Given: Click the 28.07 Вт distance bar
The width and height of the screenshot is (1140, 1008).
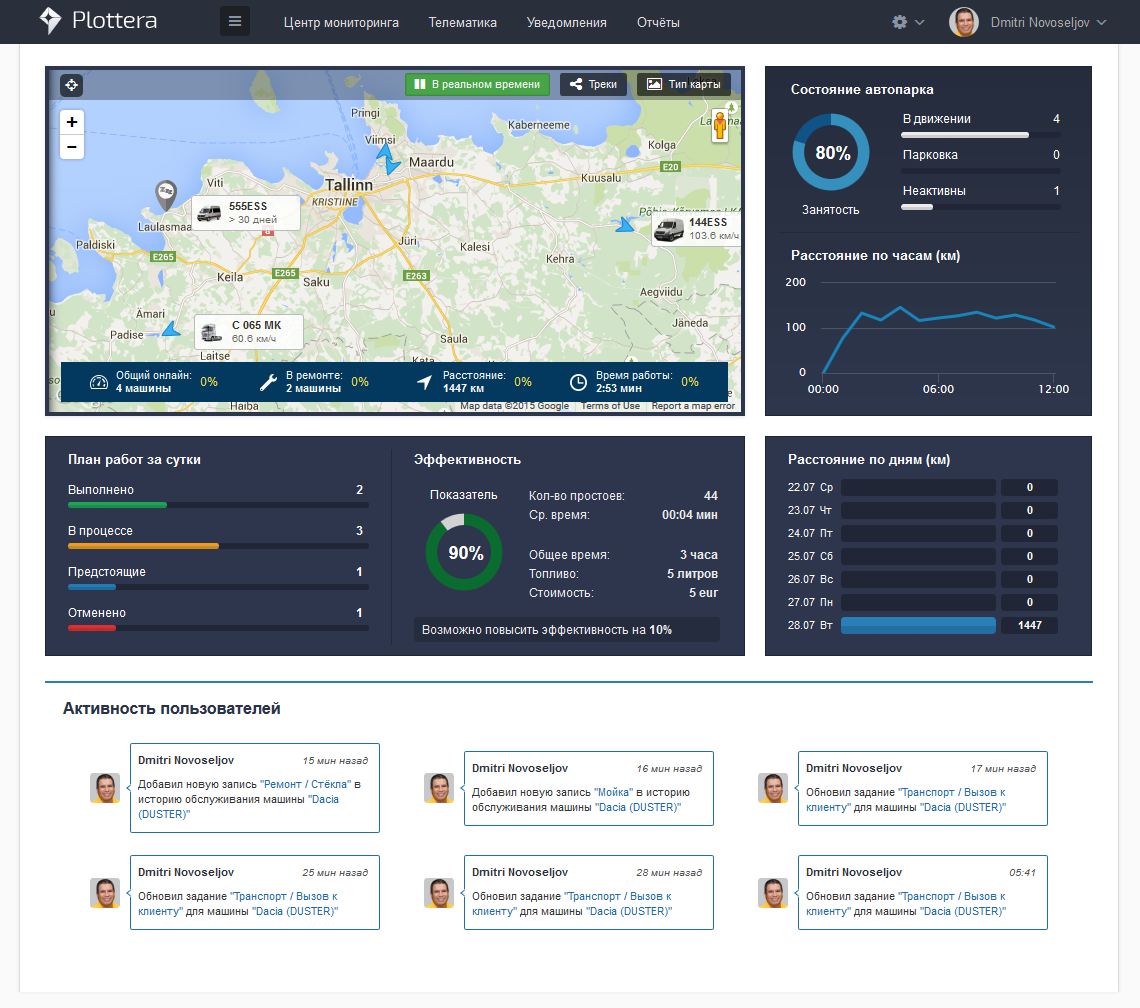Looking at the screenshot, I should click(x=918, y=625).
